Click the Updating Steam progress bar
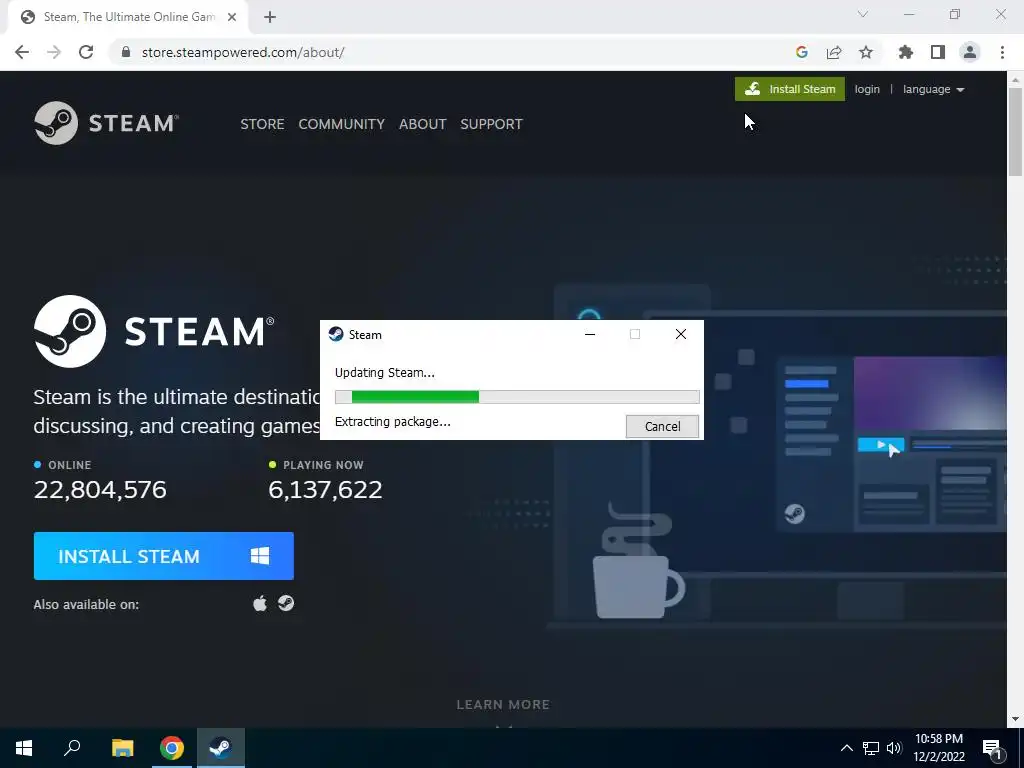 tap(517, 396)
